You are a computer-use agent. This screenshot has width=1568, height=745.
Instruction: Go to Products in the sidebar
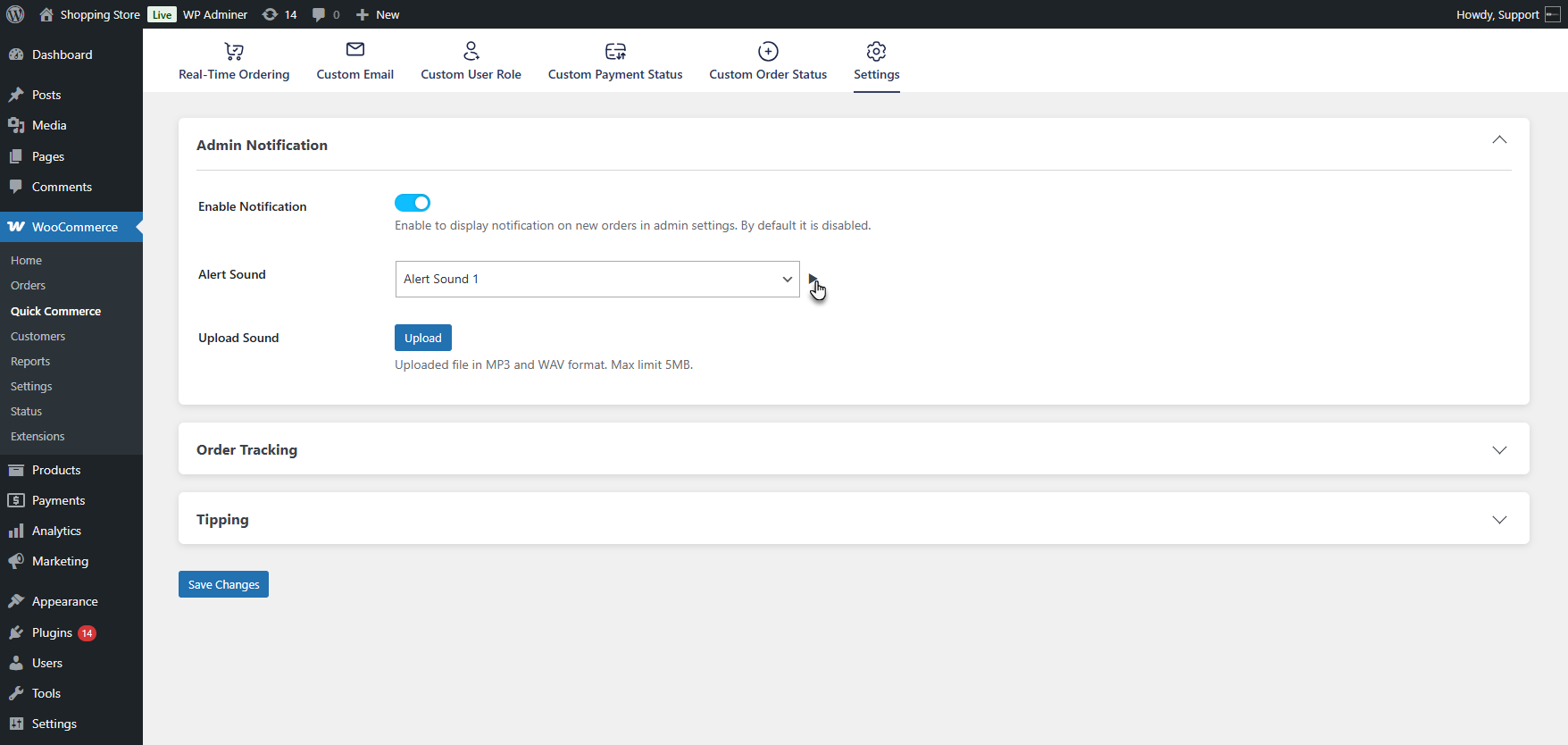point(55,470)
